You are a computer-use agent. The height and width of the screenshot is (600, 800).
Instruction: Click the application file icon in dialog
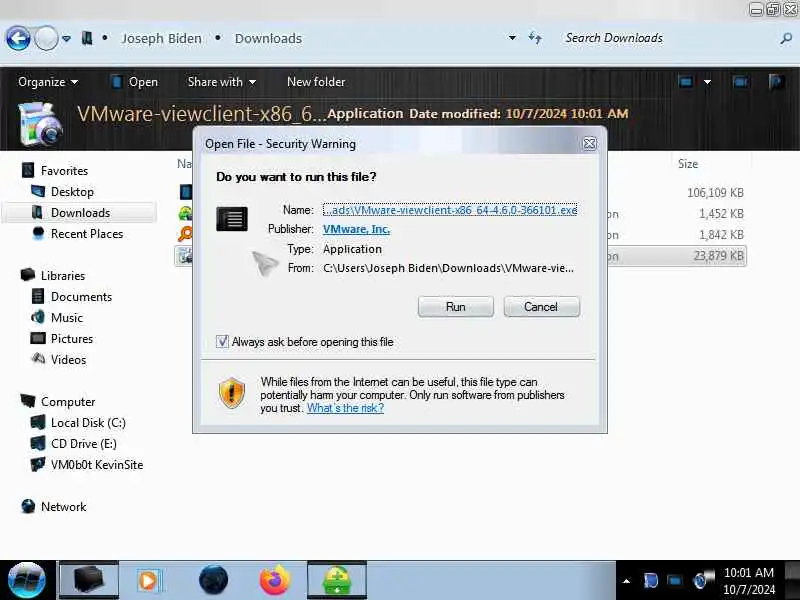coord(232,219)
